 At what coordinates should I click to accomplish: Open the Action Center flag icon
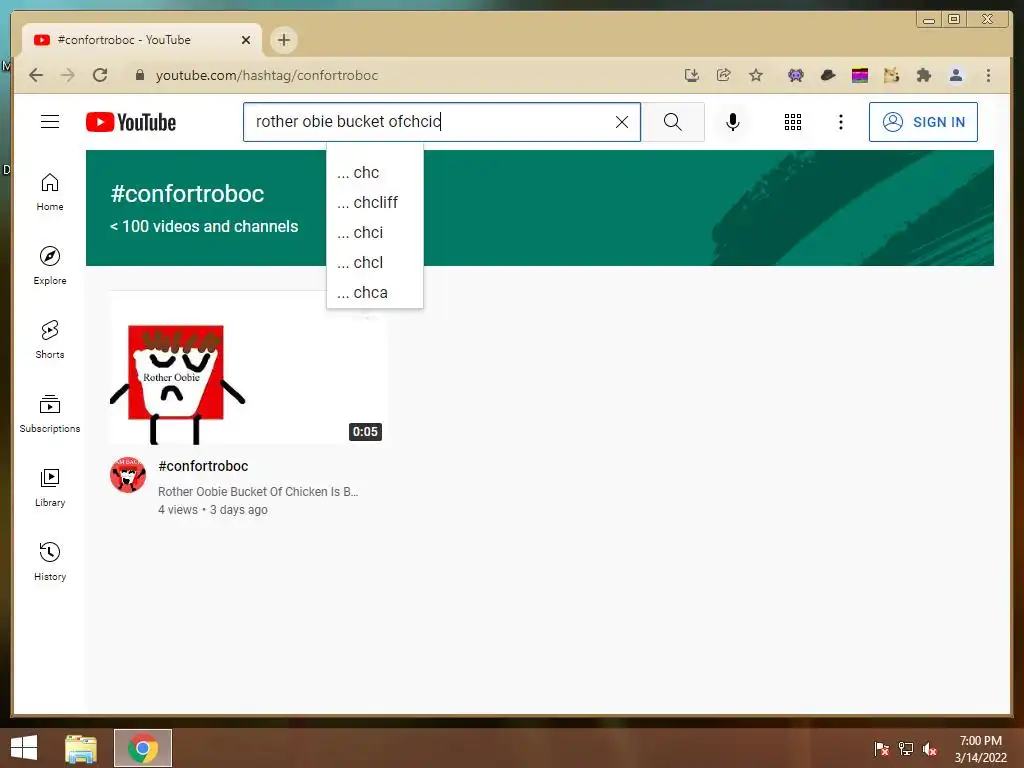pos(881,748)
